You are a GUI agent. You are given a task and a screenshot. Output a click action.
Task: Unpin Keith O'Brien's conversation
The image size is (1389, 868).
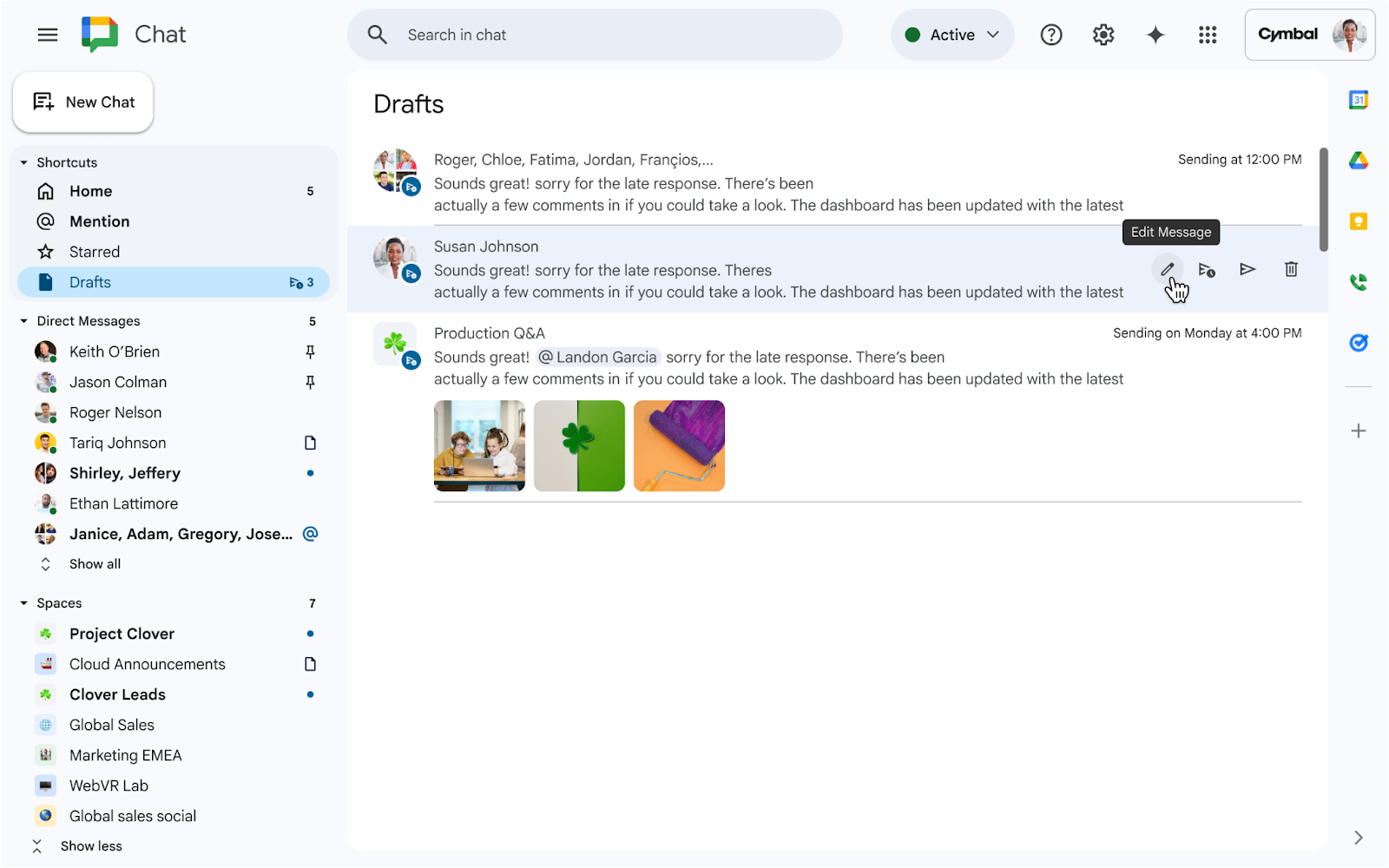coord(310,351)
